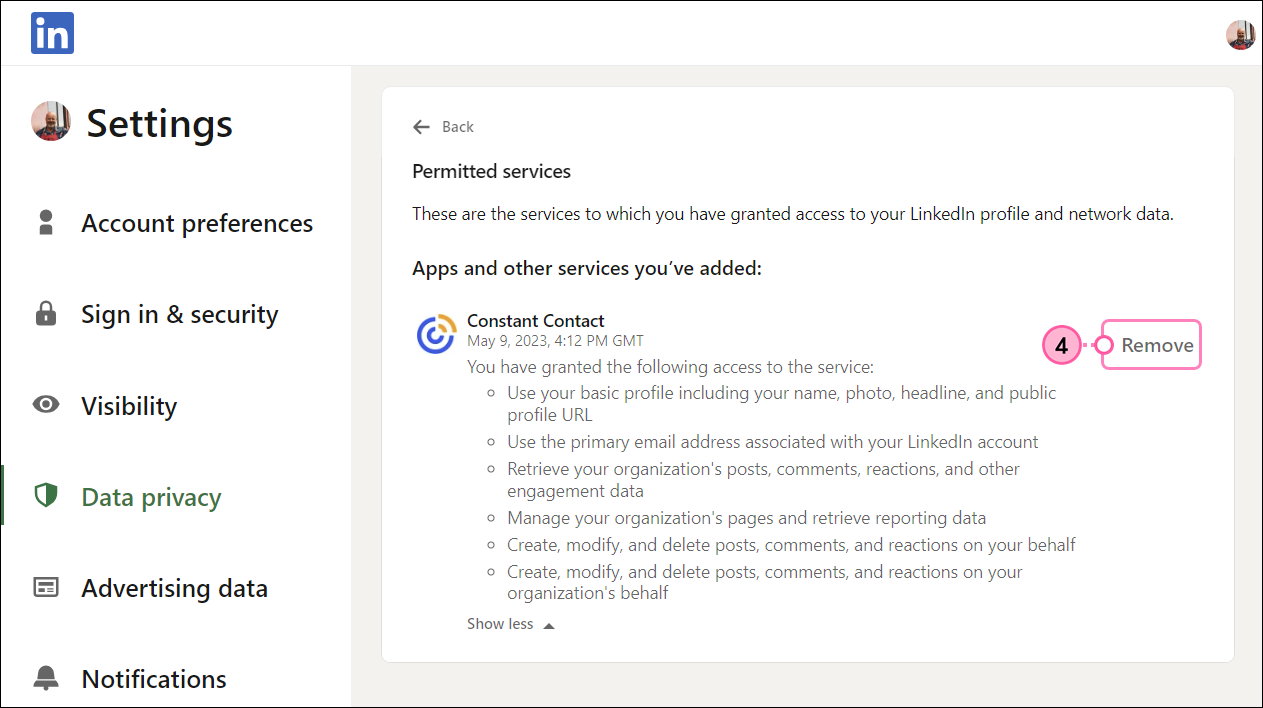This screenshot has width=1263, height=708.
Task: Remove Constant Contact service access
Action: (x=1157, y=345)
